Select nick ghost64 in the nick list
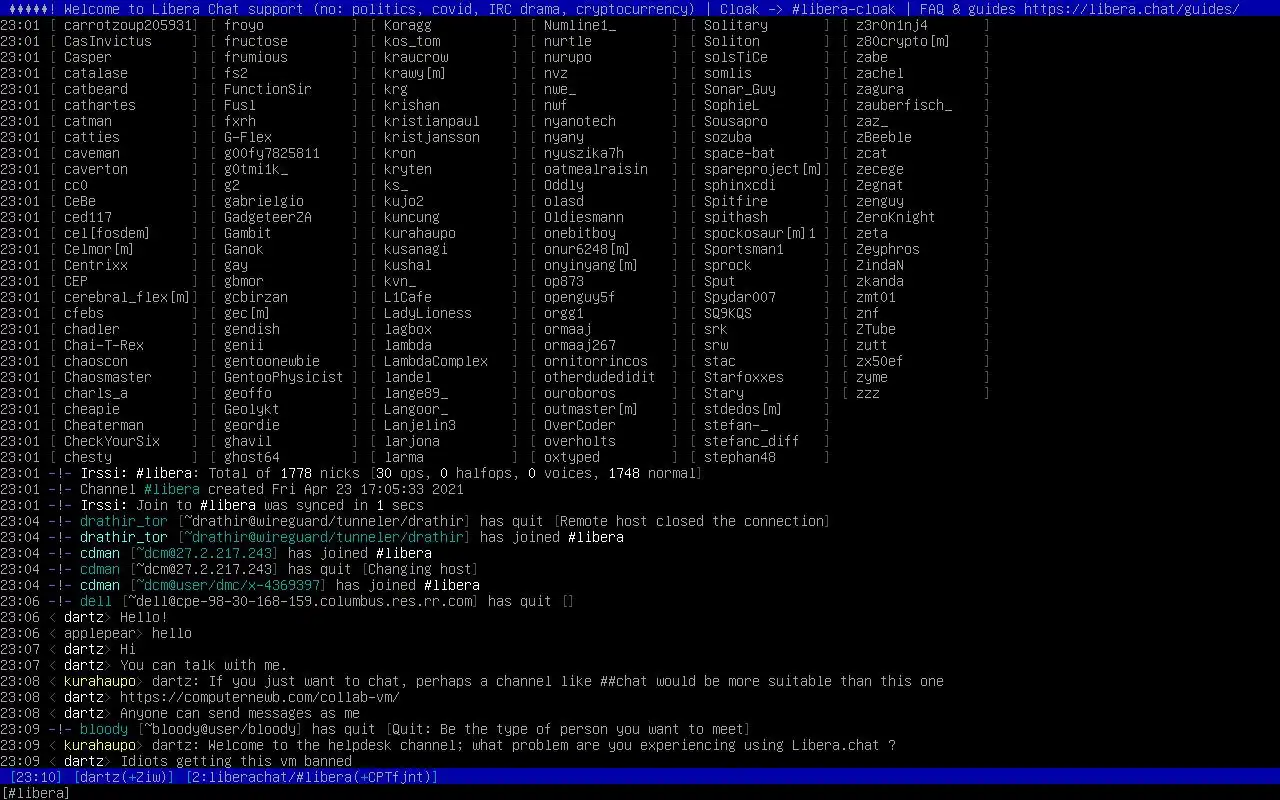This screenshot has height=800, width=1280. click(252, 457)
